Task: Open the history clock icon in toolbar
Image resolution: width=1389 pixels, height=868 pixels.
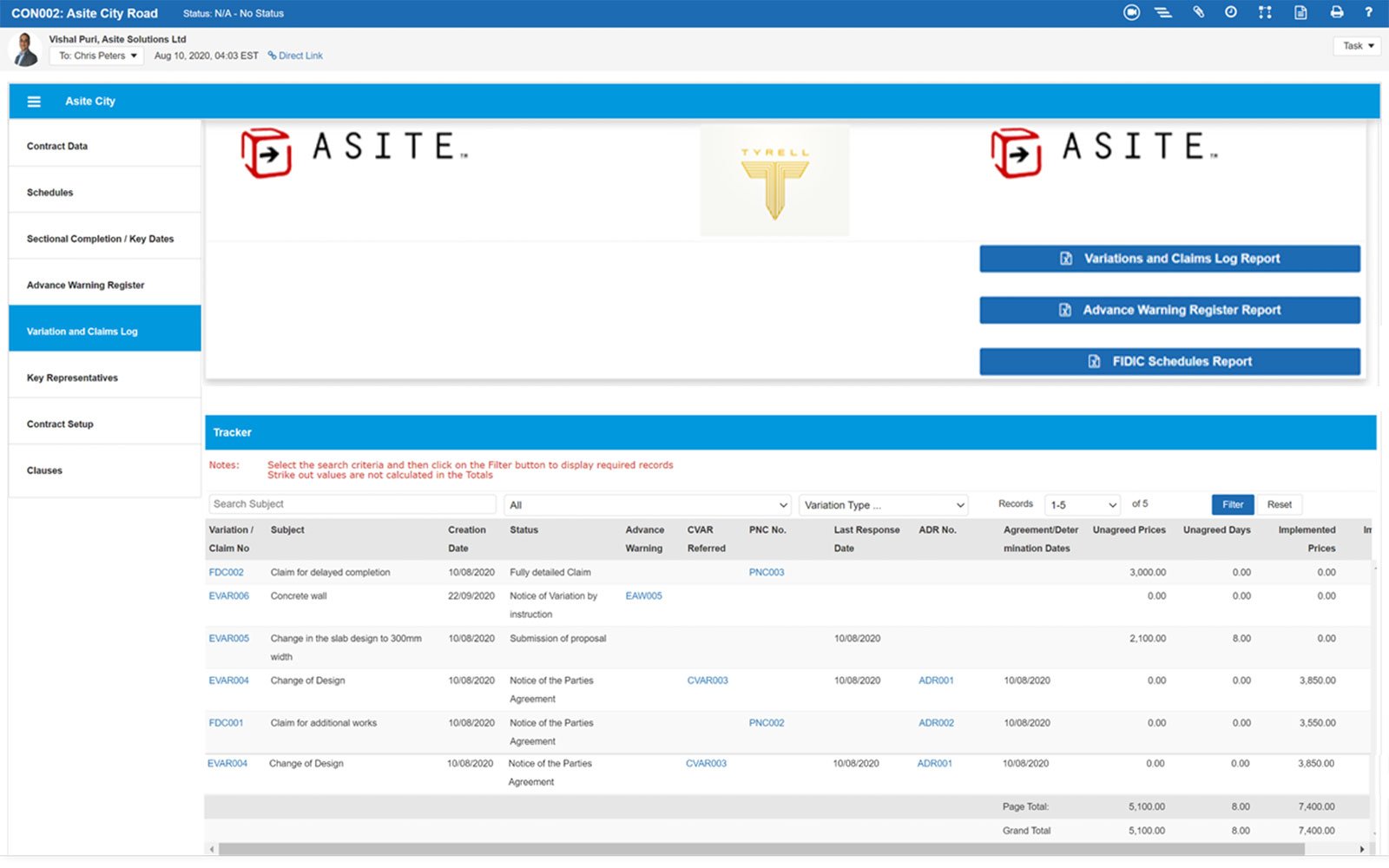Action: click(1231, 12)
